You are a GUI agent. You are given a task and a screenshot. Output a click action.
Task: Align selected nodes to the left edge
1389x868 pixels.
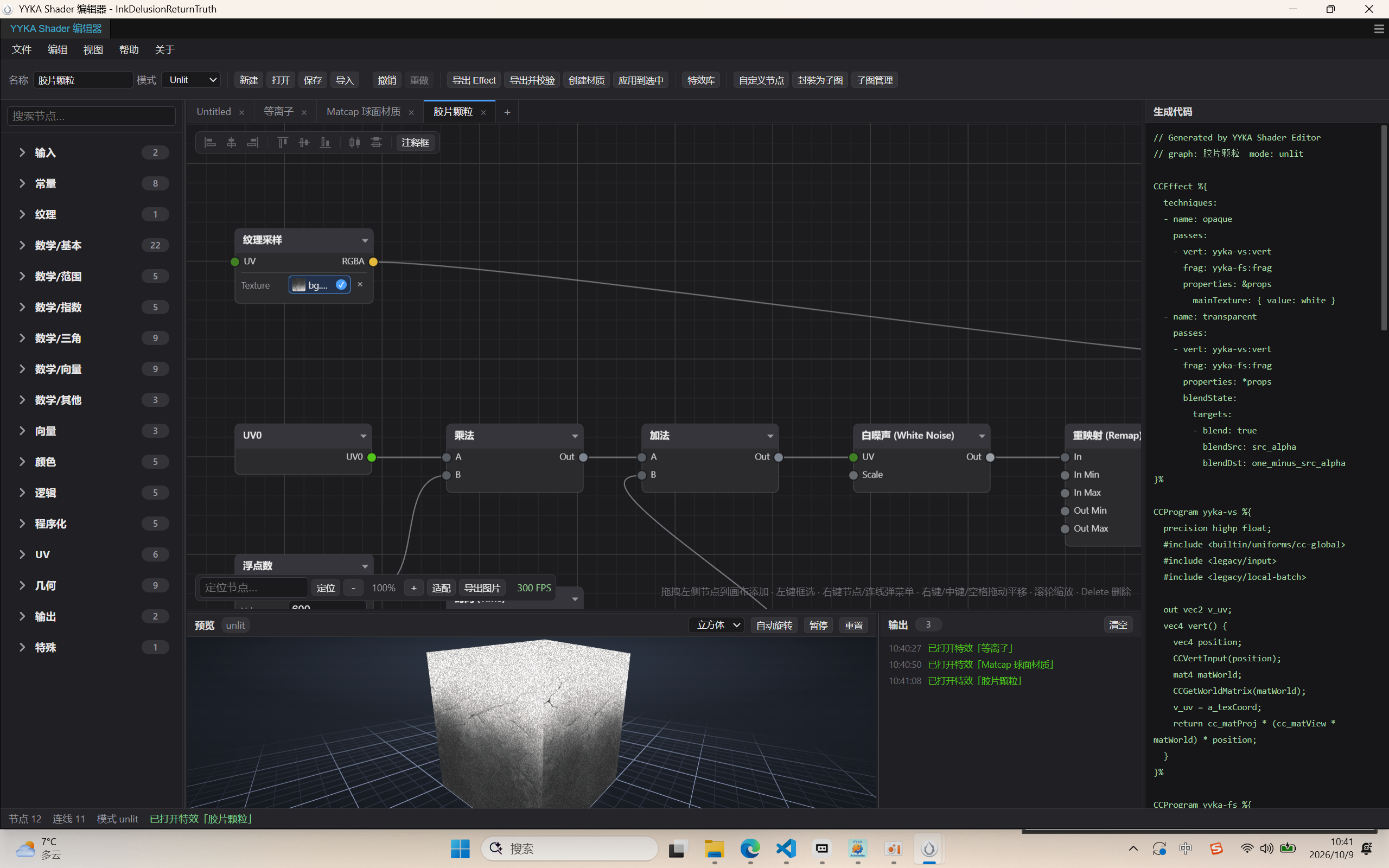(x=210, y=142)
